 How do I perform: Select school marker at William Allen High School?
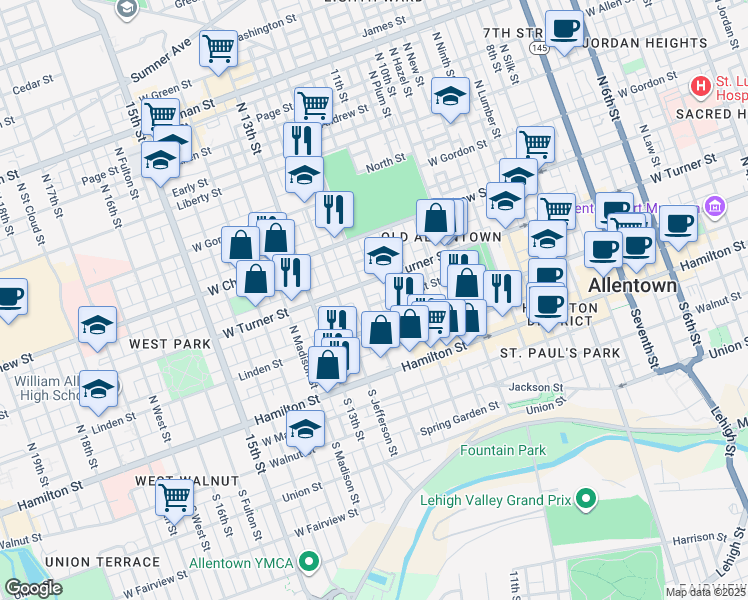click(x=97, y=389)
